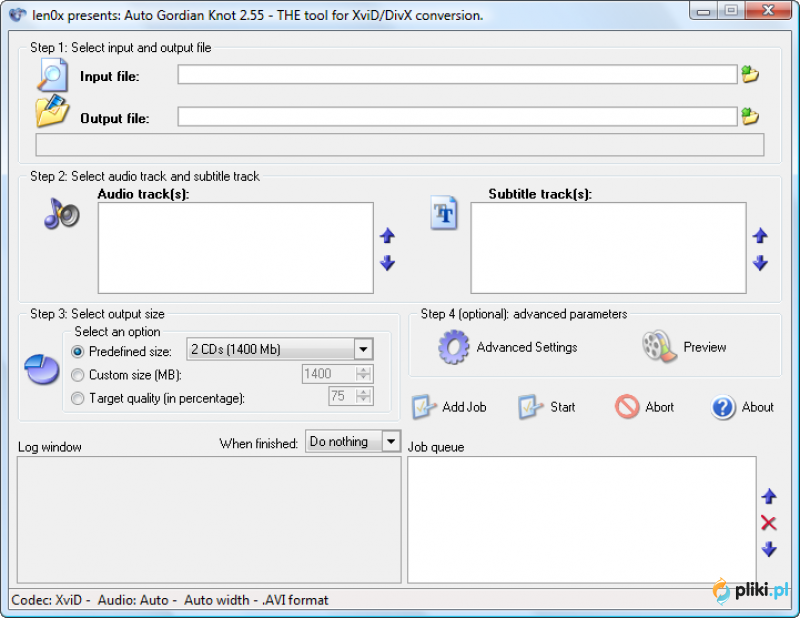
Task: Click the progress bar under Output file
Action: point(400,145)
